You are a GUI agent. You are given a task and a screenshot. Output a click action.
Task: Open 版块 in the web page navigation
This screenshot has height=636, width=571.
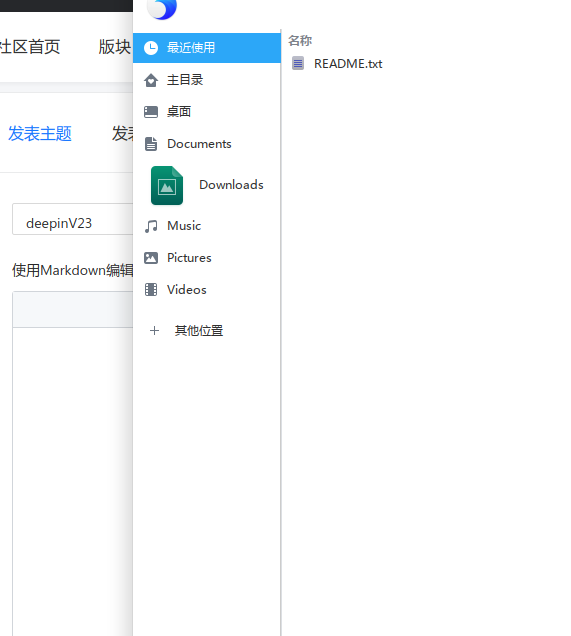click(x=115, y=47)
